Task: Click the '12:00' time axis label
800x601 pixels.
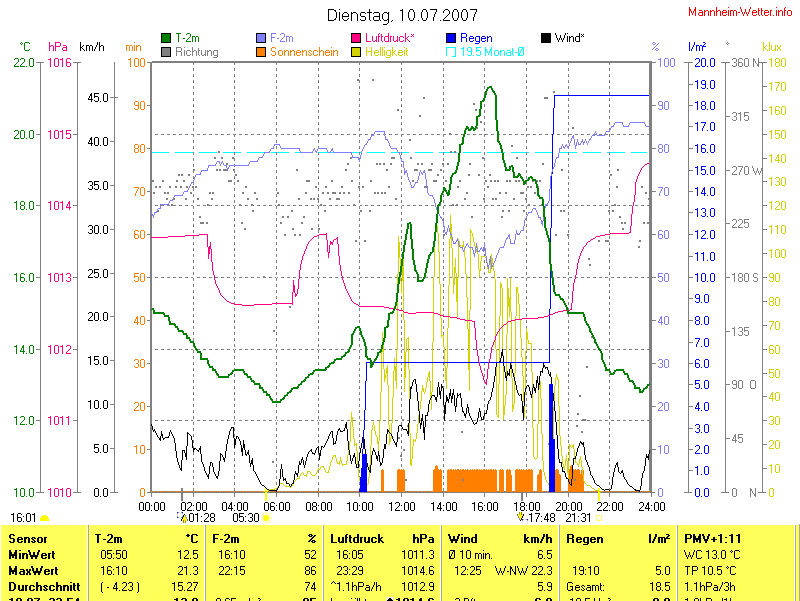Action: tap(402, 507)
